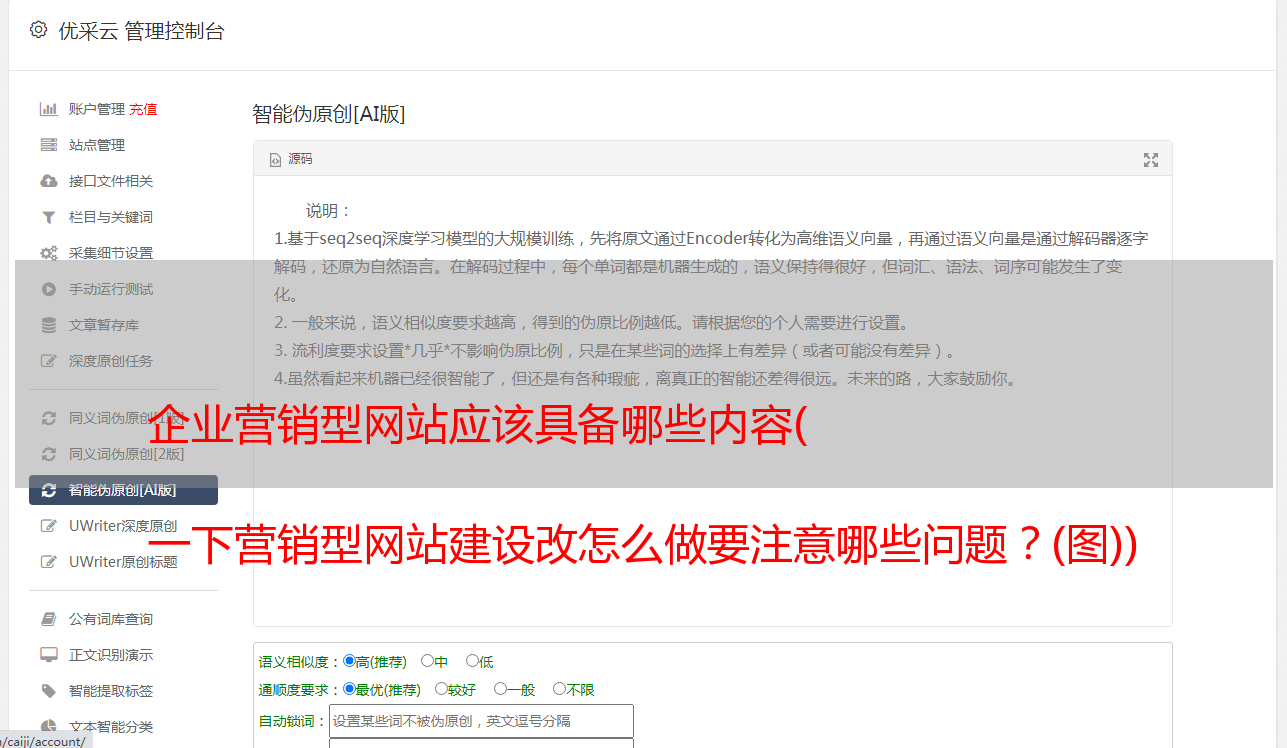The image size is (1287, 748).
Task: Click the gears icon for 采集细节设置
Action: (48, 253)
